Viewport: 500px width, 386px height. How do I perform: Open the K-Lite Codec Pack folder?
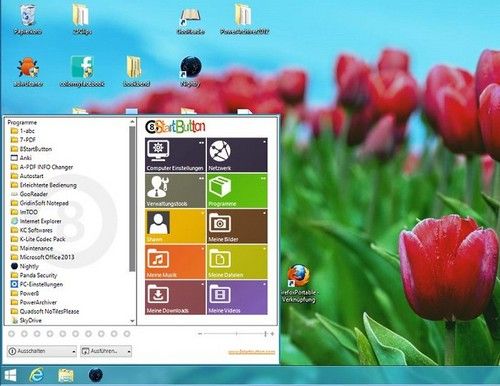point(38,239)
